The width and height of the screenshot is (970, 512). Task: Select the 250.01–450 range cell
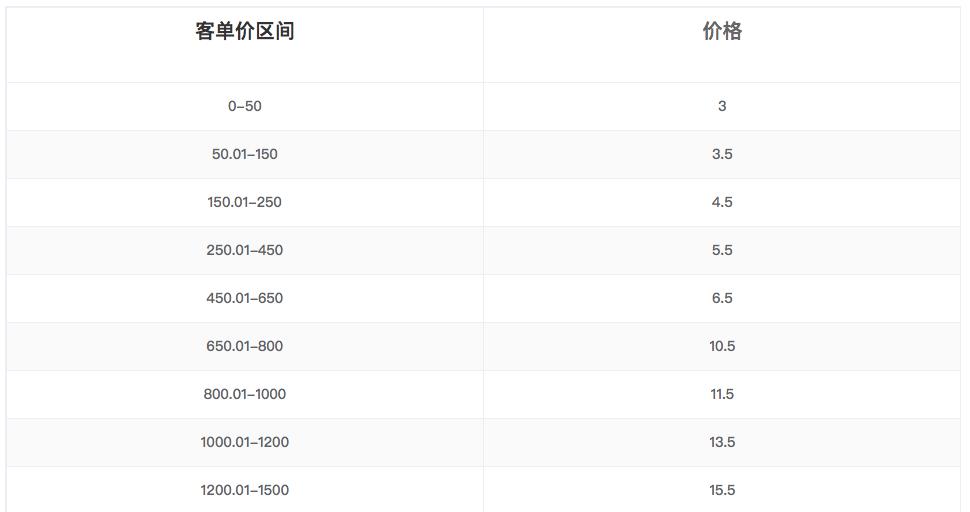click(245, 250)
